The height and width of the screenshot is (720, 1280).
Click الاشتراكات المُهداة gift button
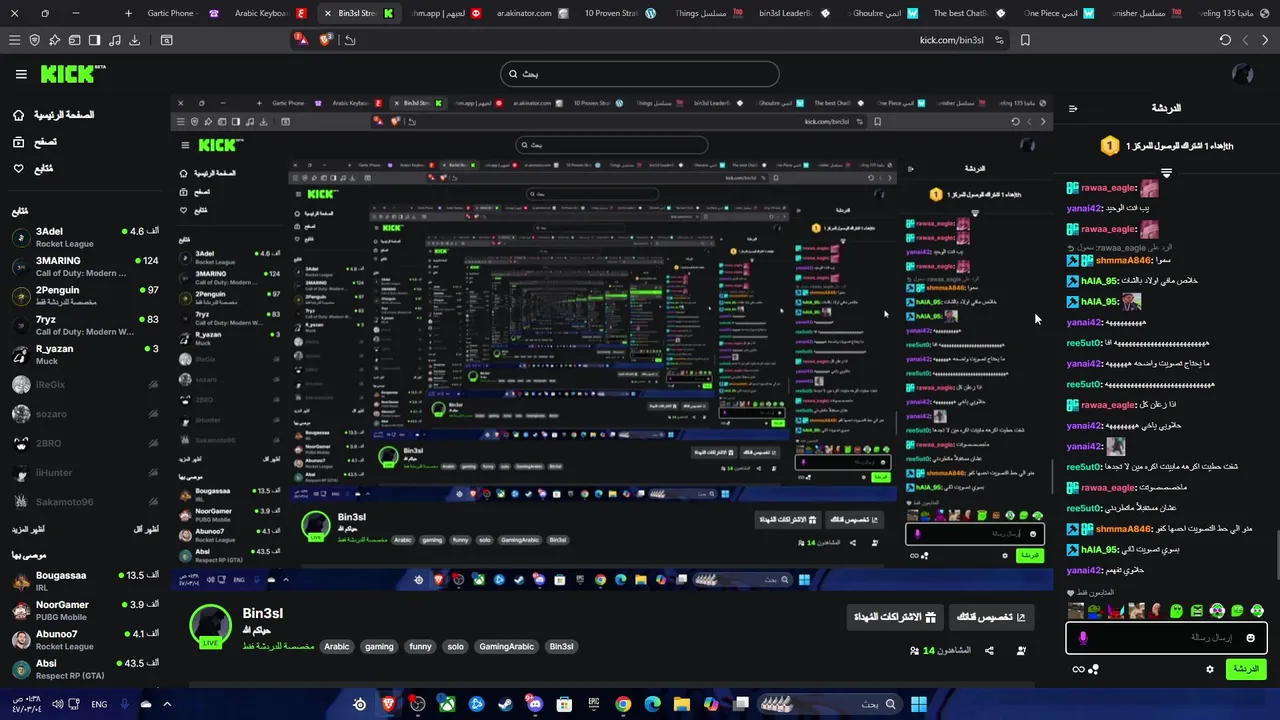tap(895, 617)
